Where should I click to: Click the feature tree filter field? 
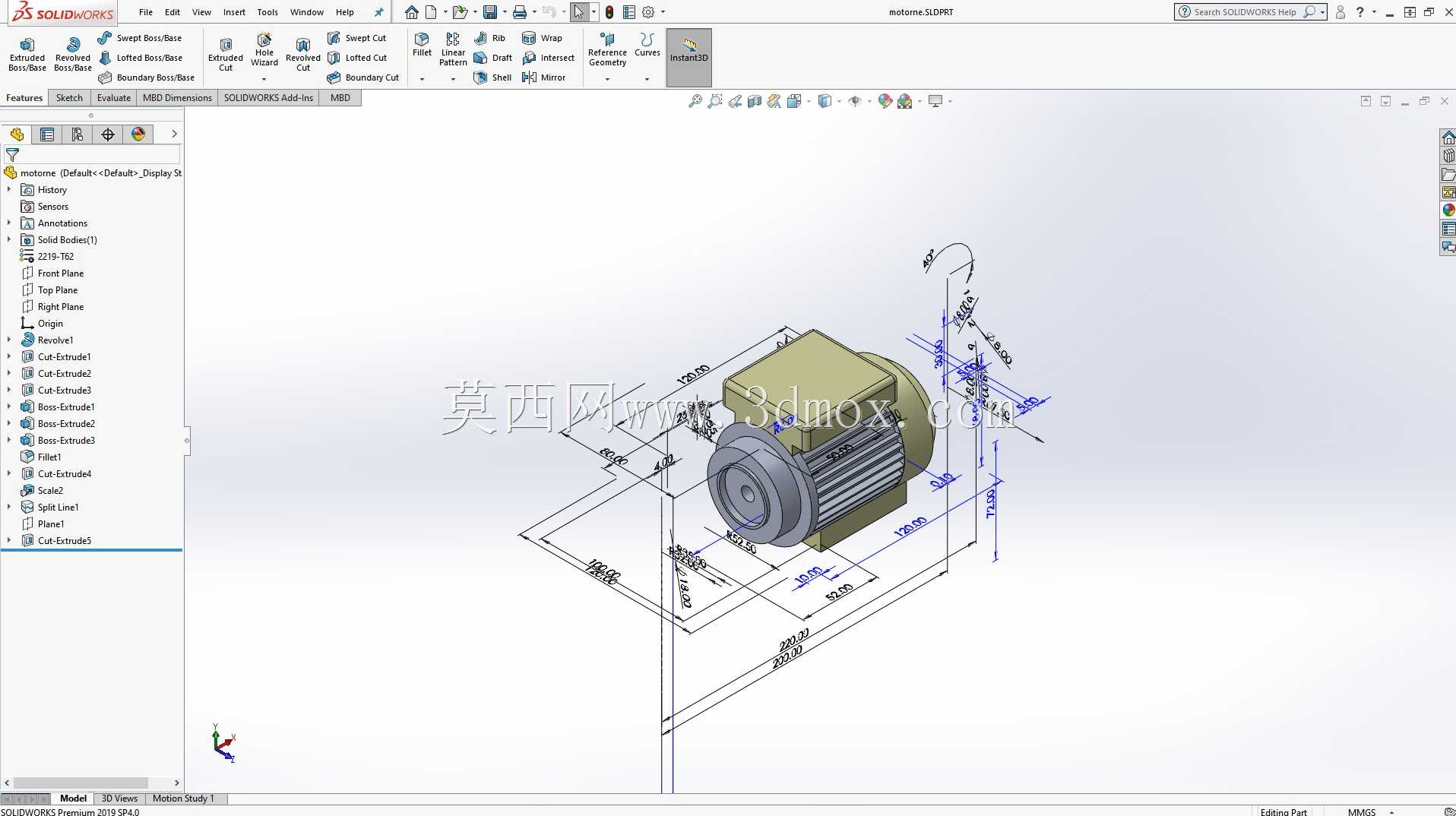pos(92,154)
